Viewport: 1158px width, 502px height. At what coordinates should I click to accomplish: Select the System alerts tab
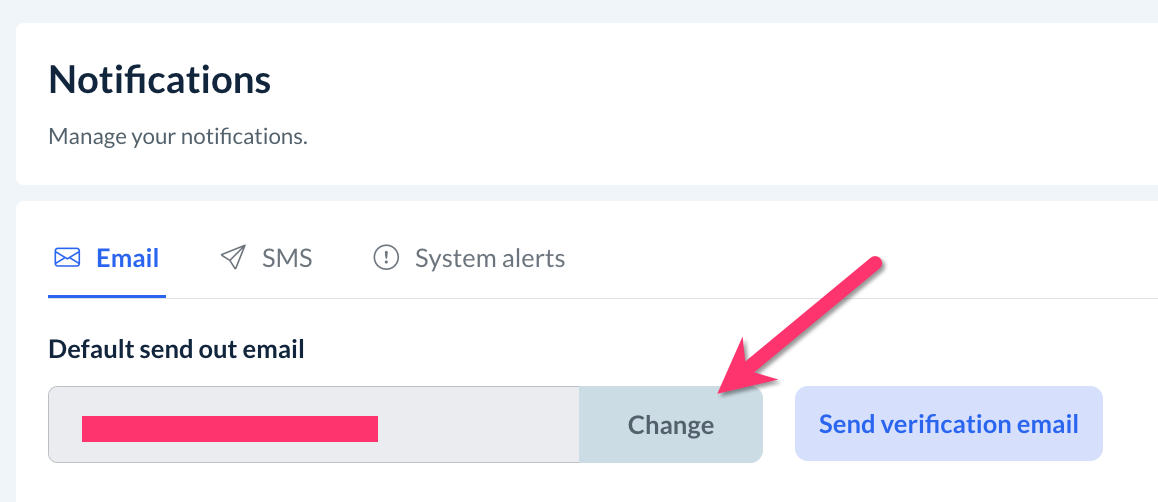click(x=468, y=259)
